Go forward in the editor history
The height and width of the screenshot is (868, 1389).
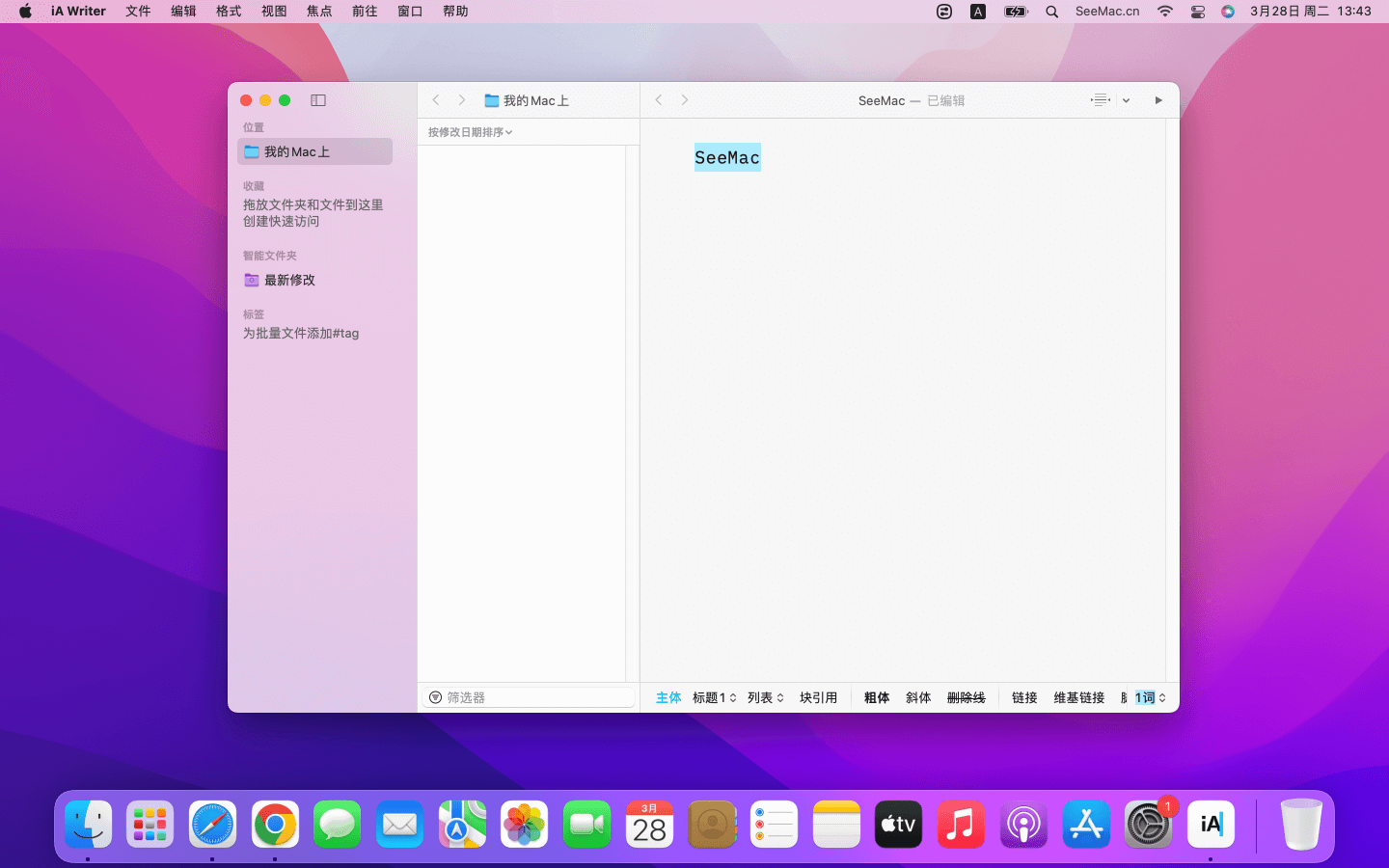(x=685, y=100)
